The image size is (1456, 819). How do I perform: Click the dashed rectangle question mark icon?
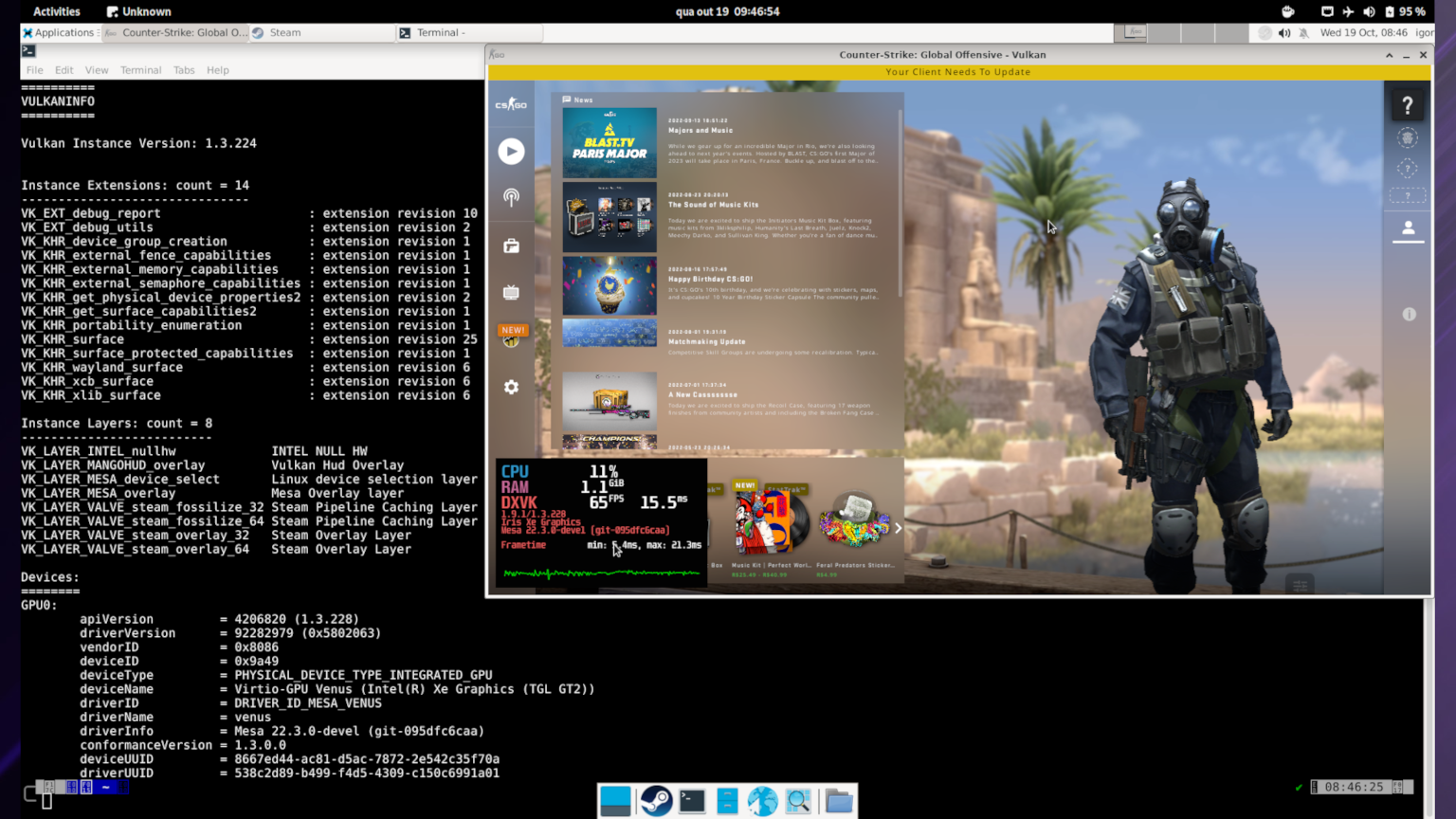pyautogui.click(x=1408, y=196)
